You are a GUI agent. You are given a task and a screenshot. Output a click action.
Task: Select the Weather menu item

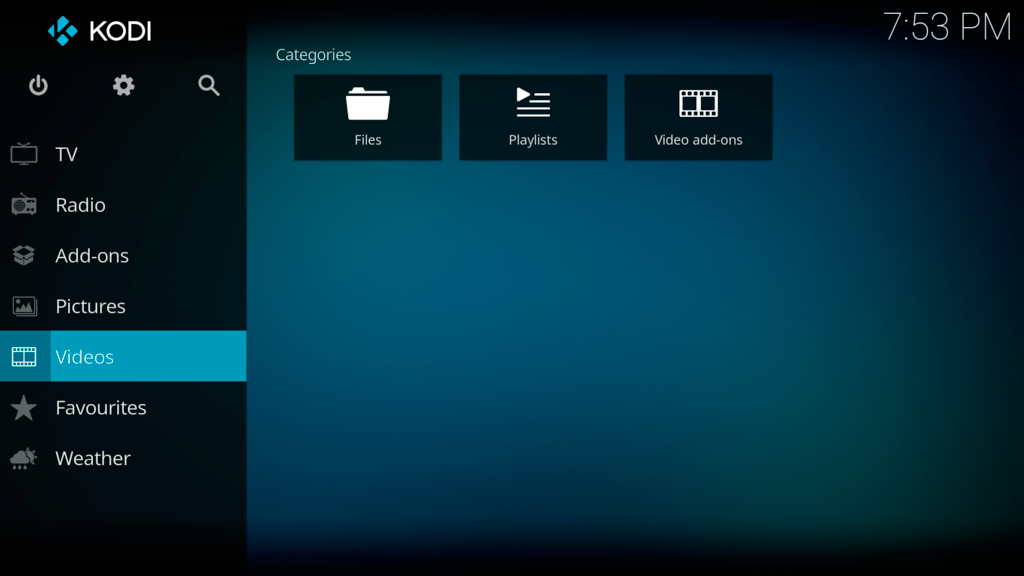(93, 458)
